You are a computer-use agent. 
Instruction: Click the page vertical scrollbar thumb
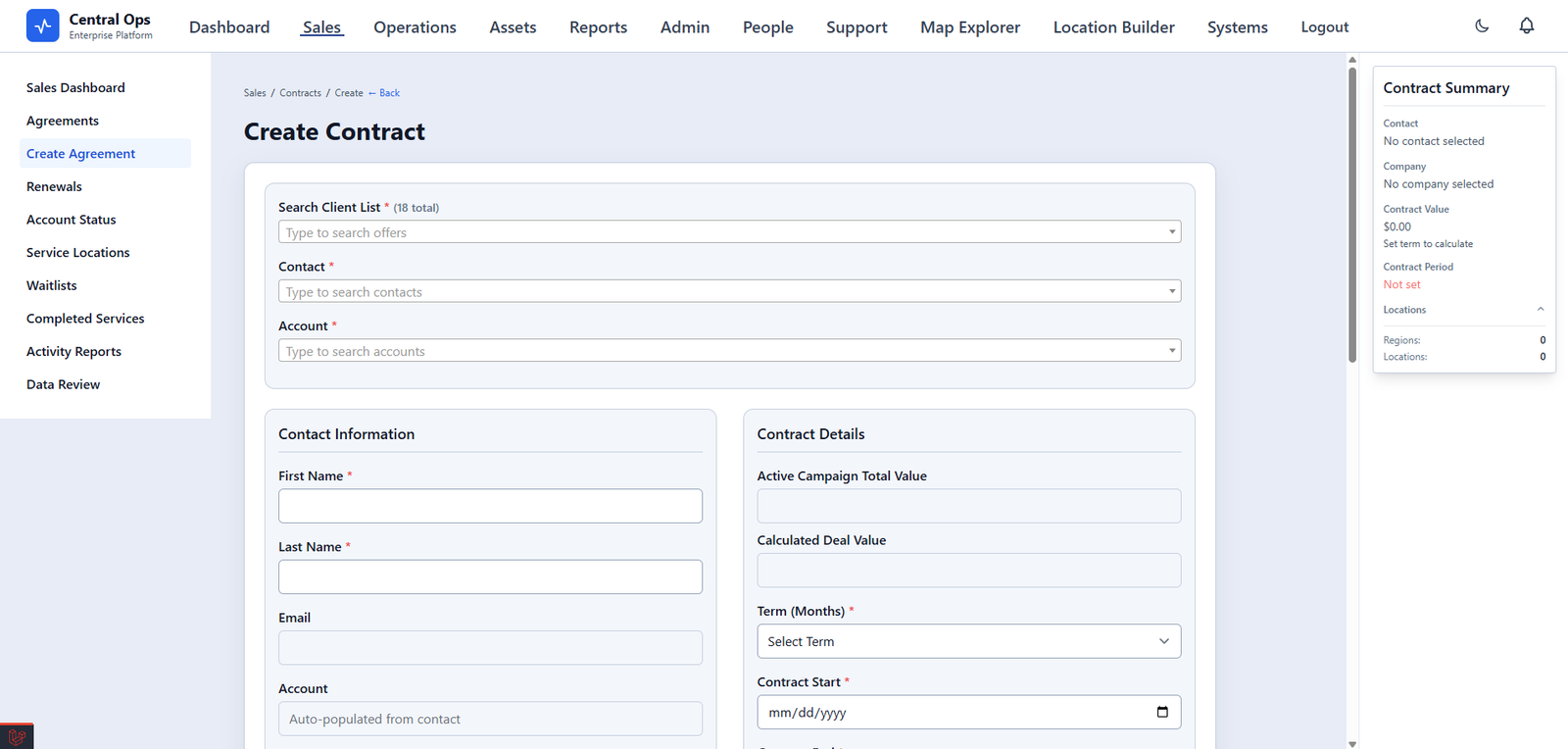1352,215
